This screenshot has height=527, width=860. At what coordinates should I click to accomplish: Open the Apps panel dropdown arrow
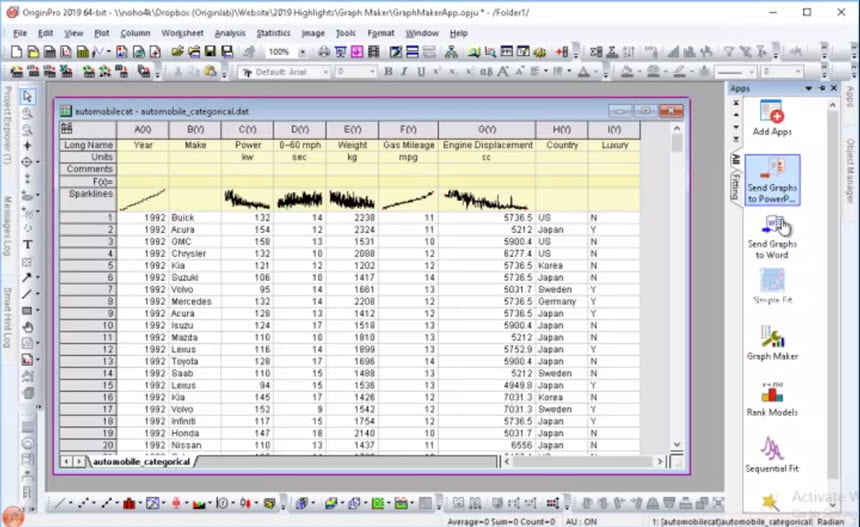coord(808,88)
